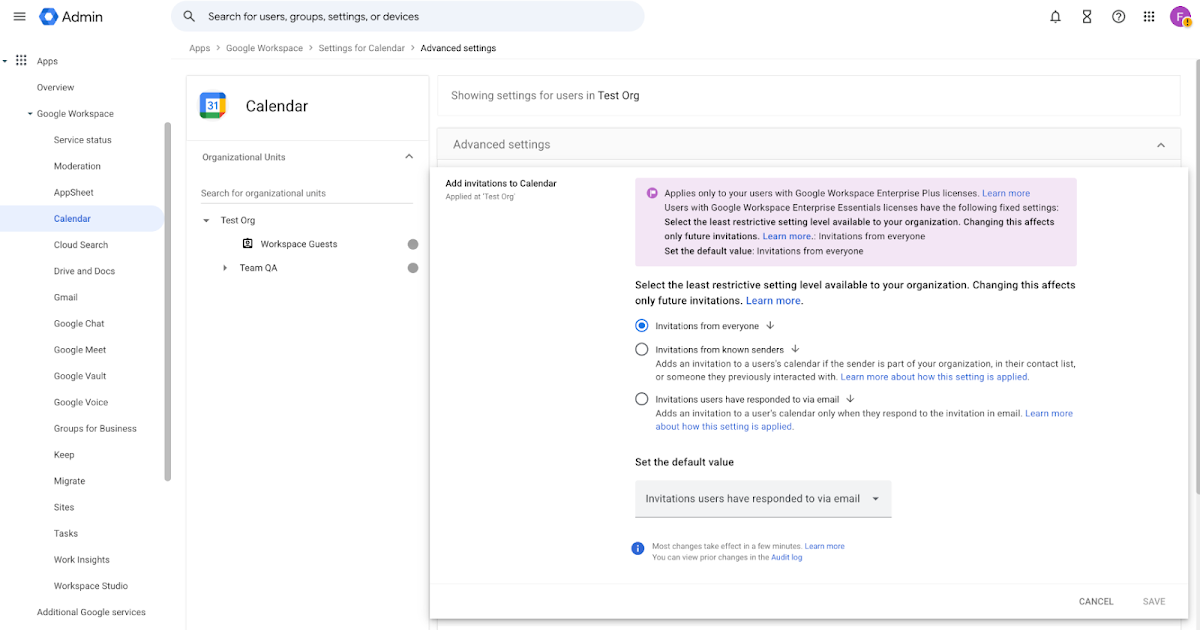Click the Search for organizational units field
The image size is (1200, 630).
[x=306, y=193]
